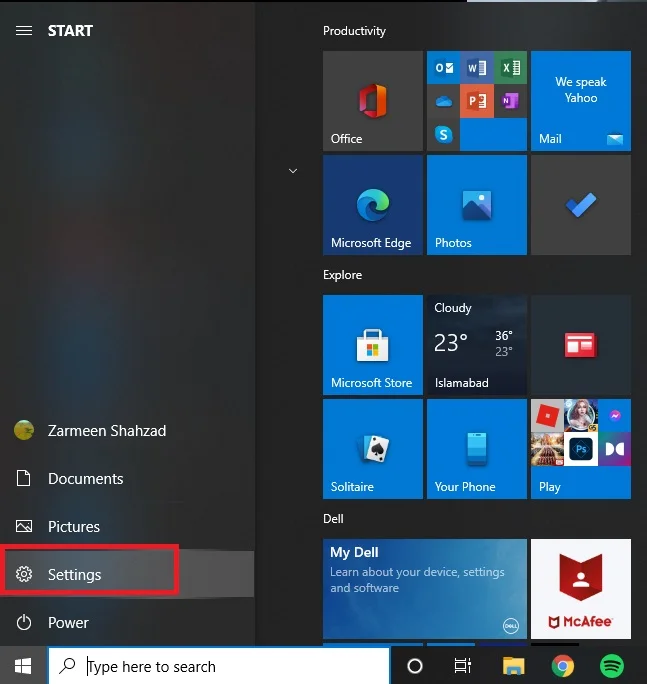The height and width of the screenshot is (684, 647).
Task: Open Roblox in the Play folder
Action: tap(548, 415)
